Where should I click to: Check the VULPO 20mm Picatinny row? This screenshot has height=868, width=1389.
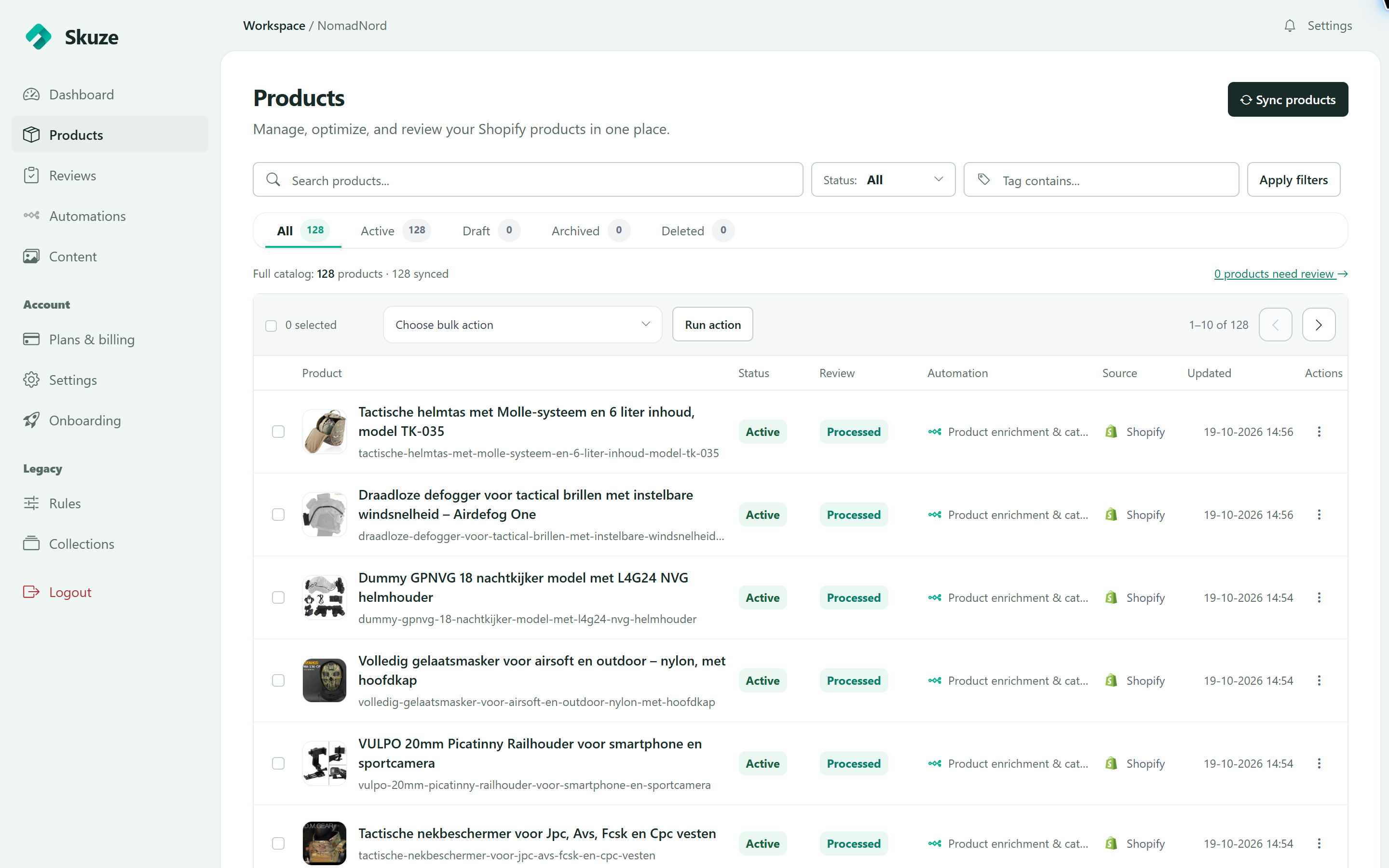(x=278, y=763)
